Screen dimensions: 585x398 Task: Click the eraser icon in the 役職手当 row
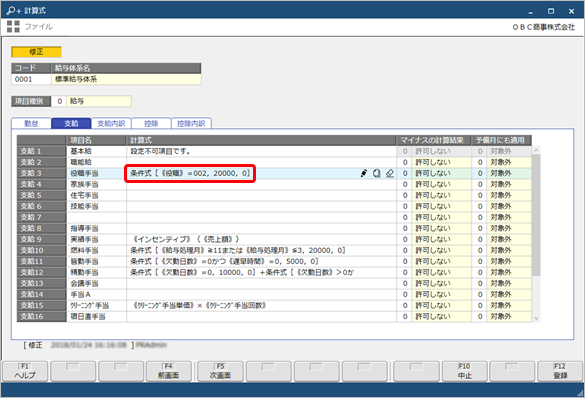390,173
